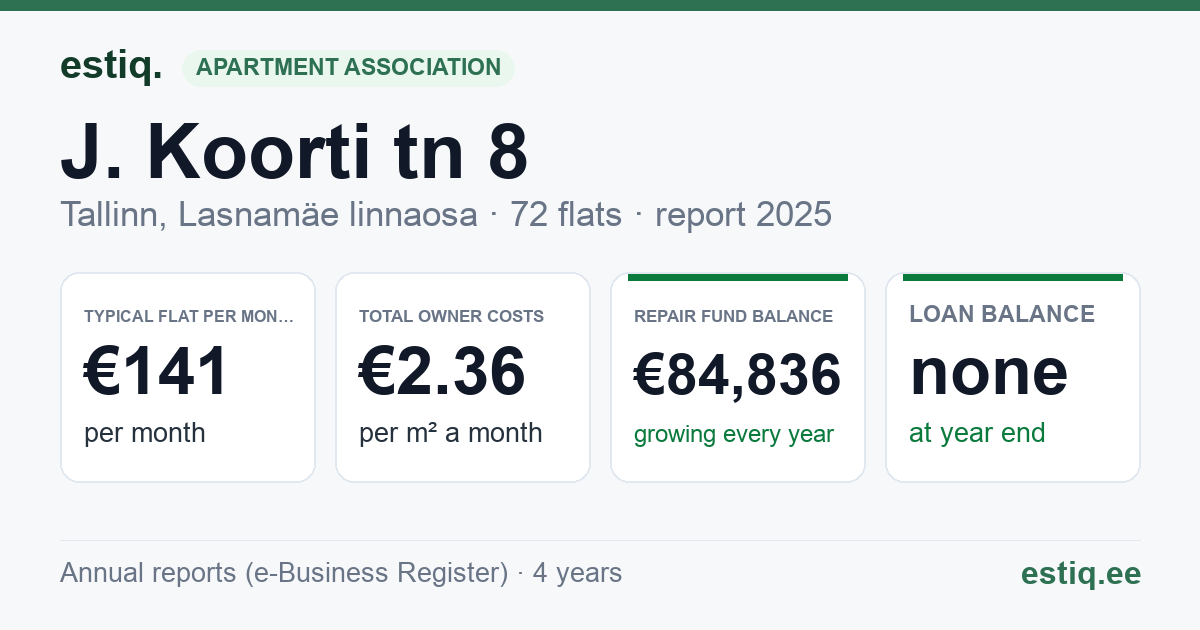Click REPAIR FUND BALANCE label
The width and height of the screenshot is (1200, 630).
pos(734,316)
